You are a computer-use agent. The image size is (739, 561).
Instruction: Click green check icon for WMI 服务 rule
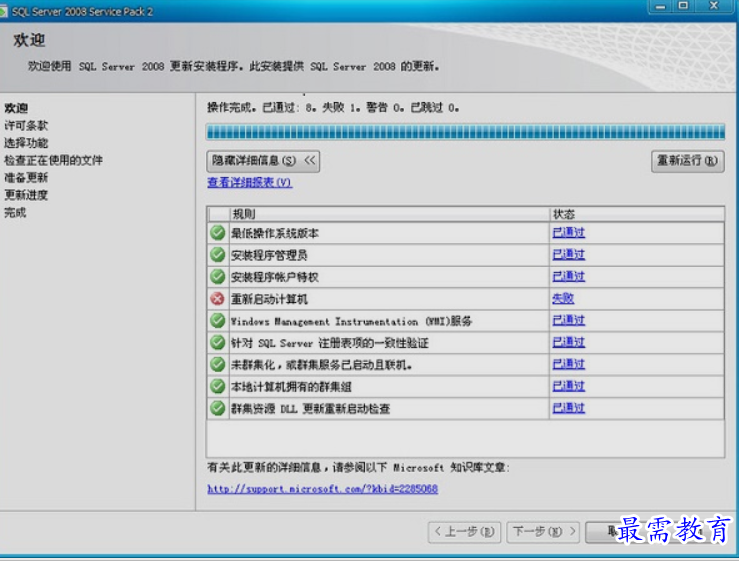click(217, 321)
